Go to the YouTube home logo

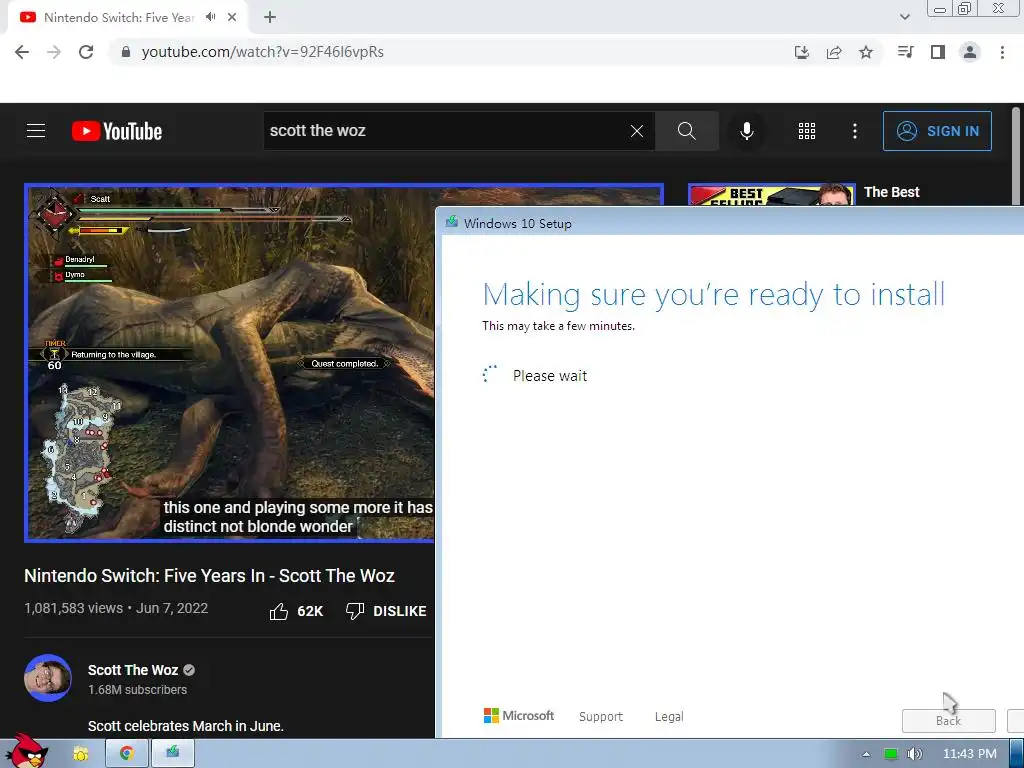click(117, 131)
